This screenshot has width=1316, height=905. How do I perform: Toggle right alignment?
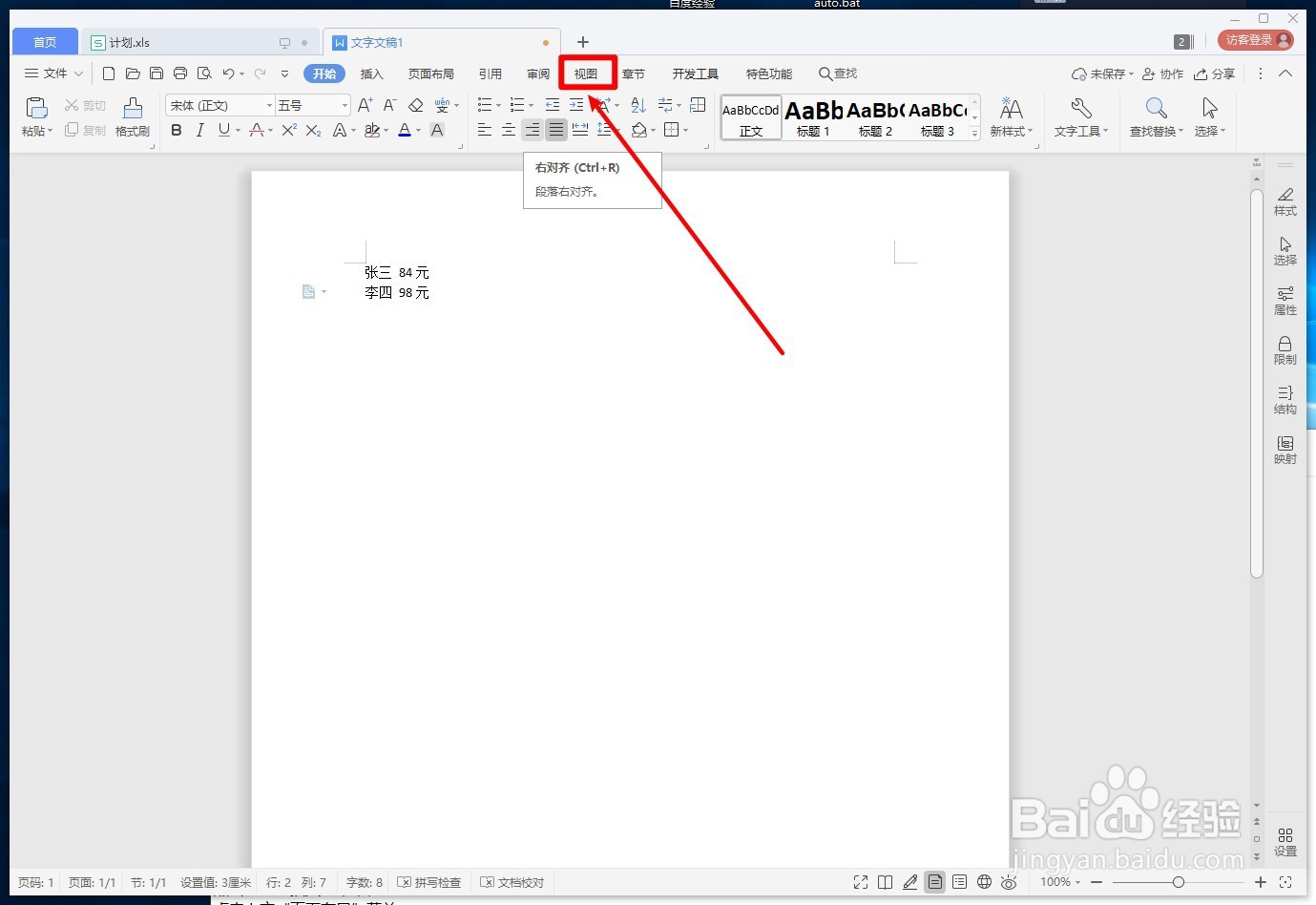533,130
